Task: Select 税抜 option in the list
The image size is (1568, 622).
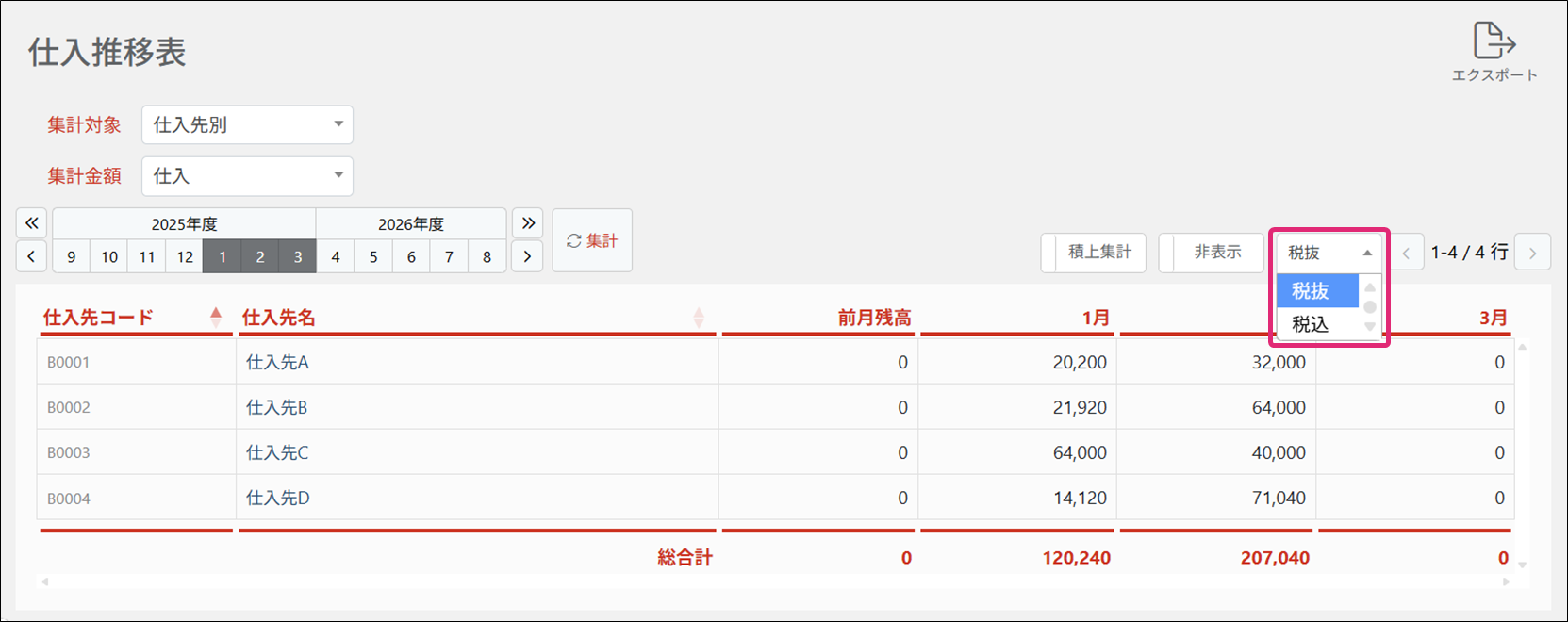Action: tap(1311, 291)
